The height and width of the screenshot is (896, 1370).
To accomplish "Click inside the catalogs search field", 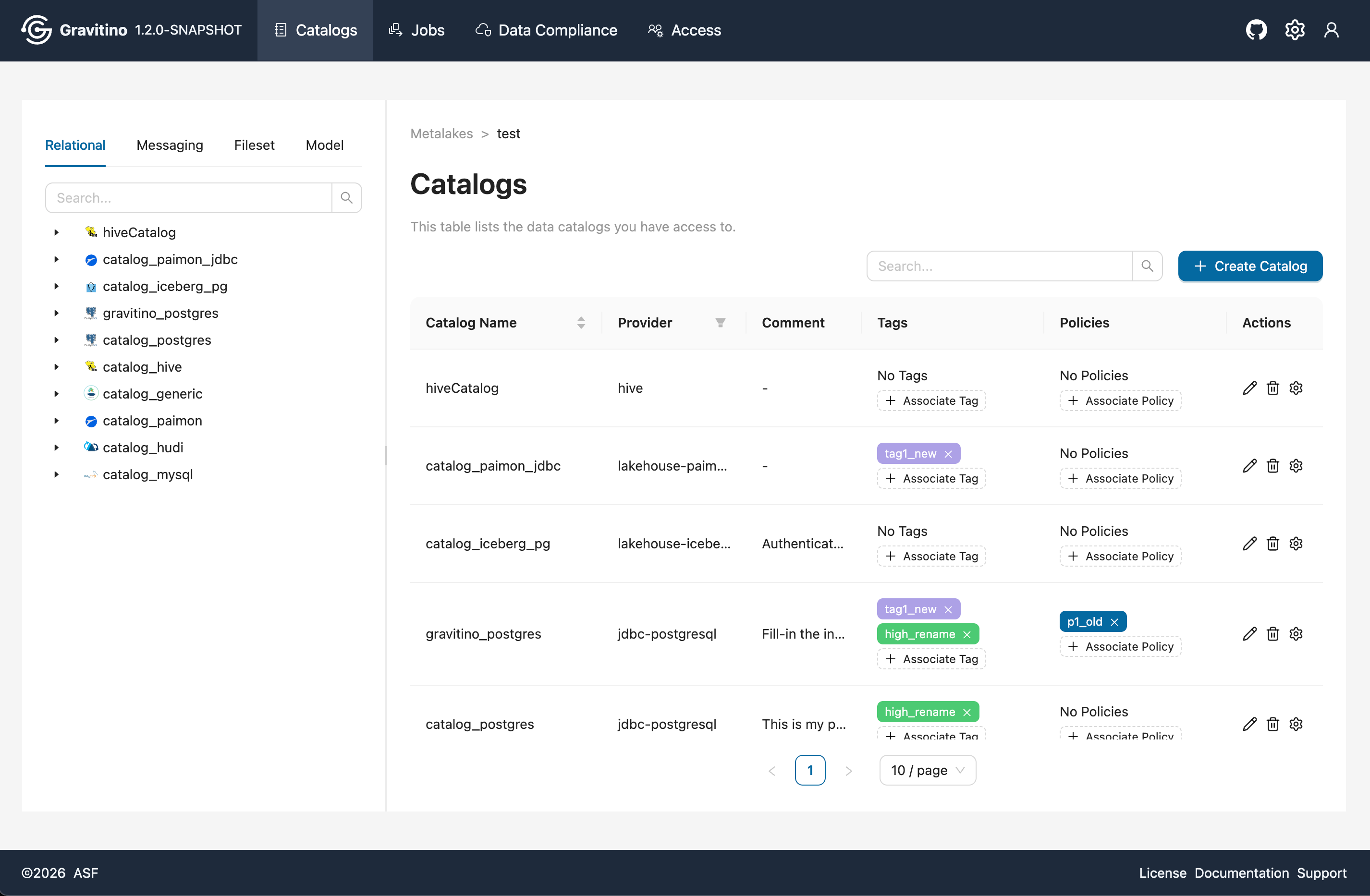I will point(999,266).
